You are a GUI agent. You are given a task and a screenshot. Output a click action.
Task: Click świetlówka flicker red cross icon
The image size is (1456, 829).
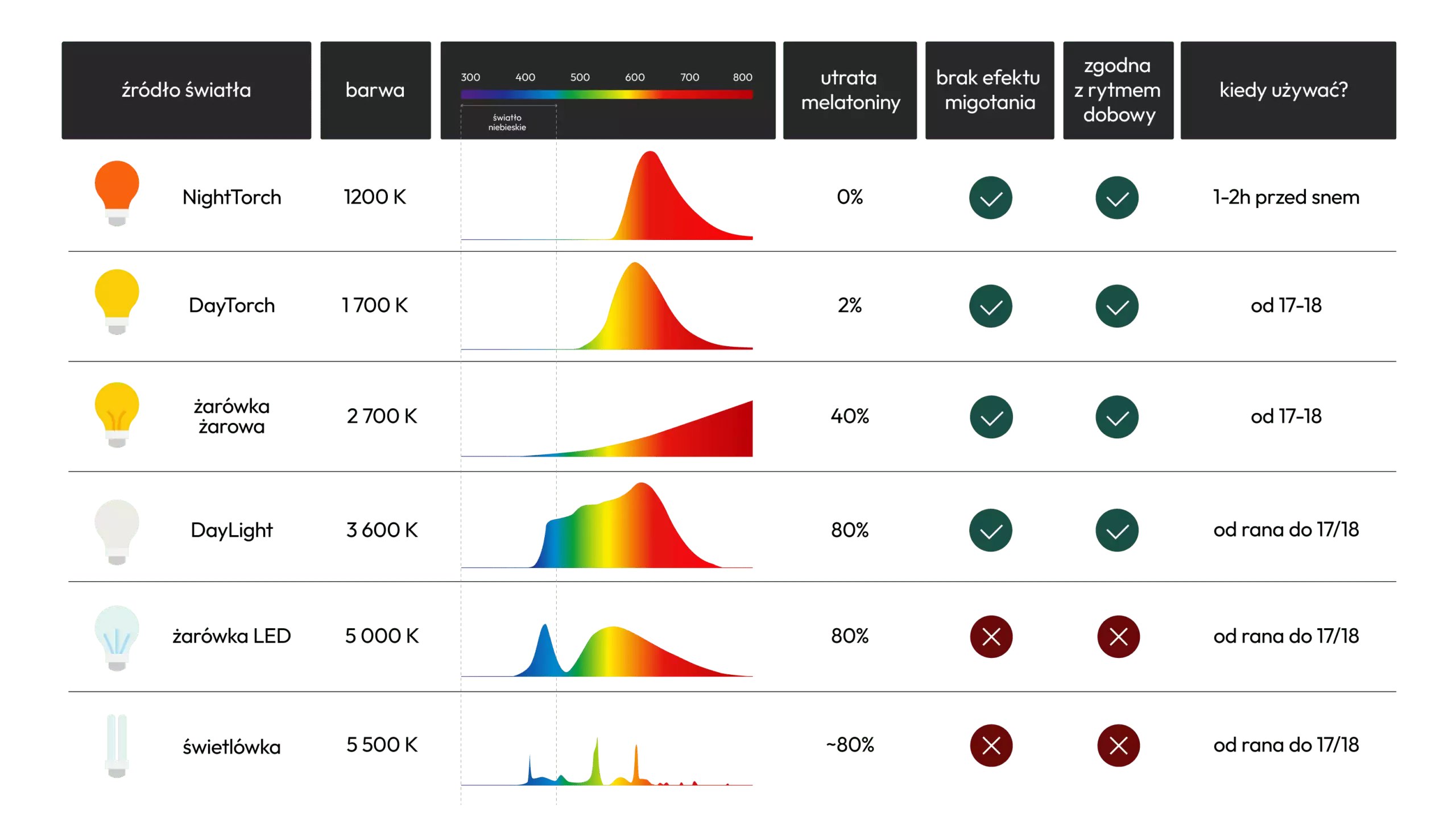tap(991, 745)
